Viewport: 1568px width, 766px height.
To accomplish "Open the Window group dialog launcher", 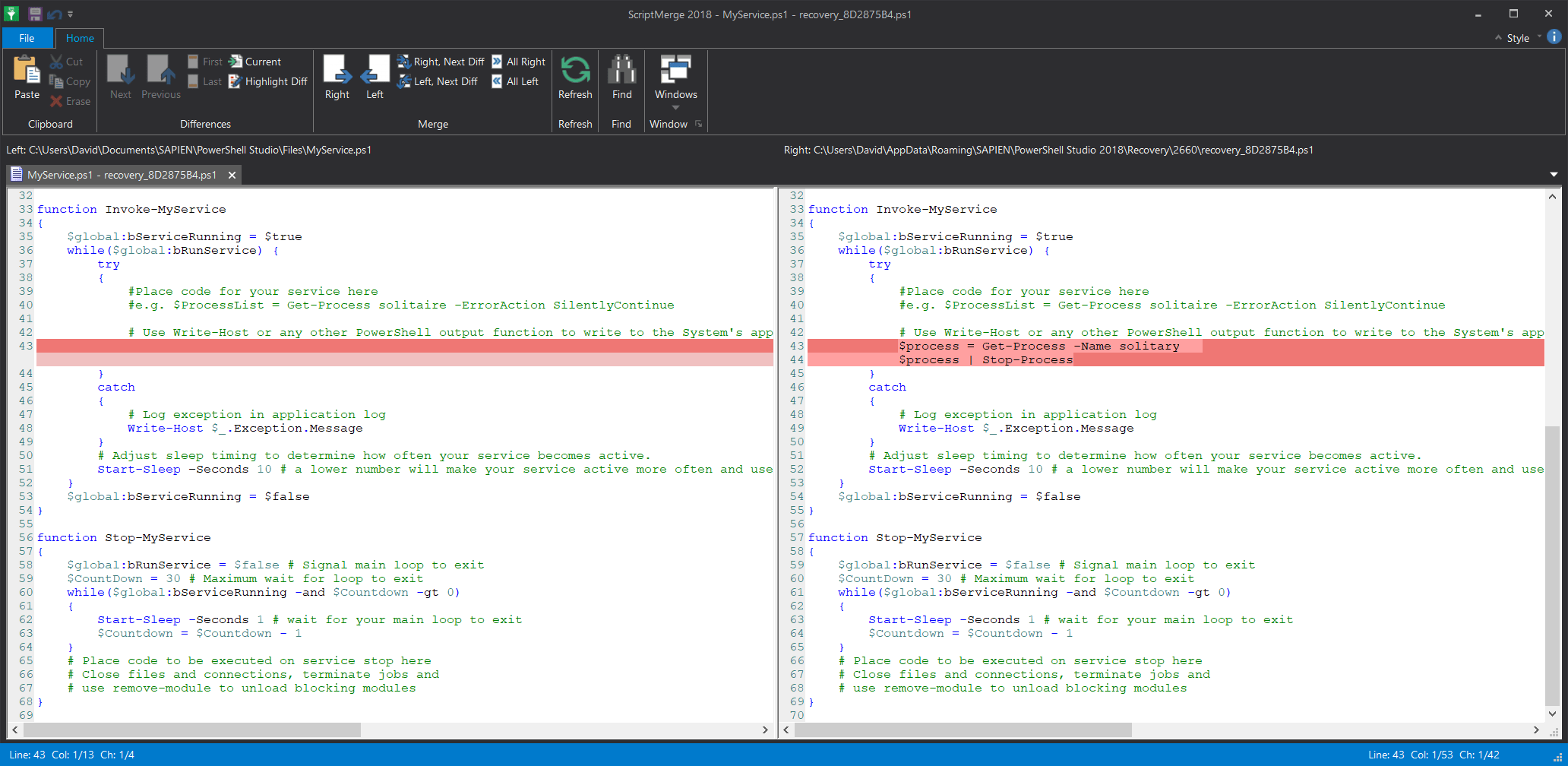I will click(x=699, y=124).
